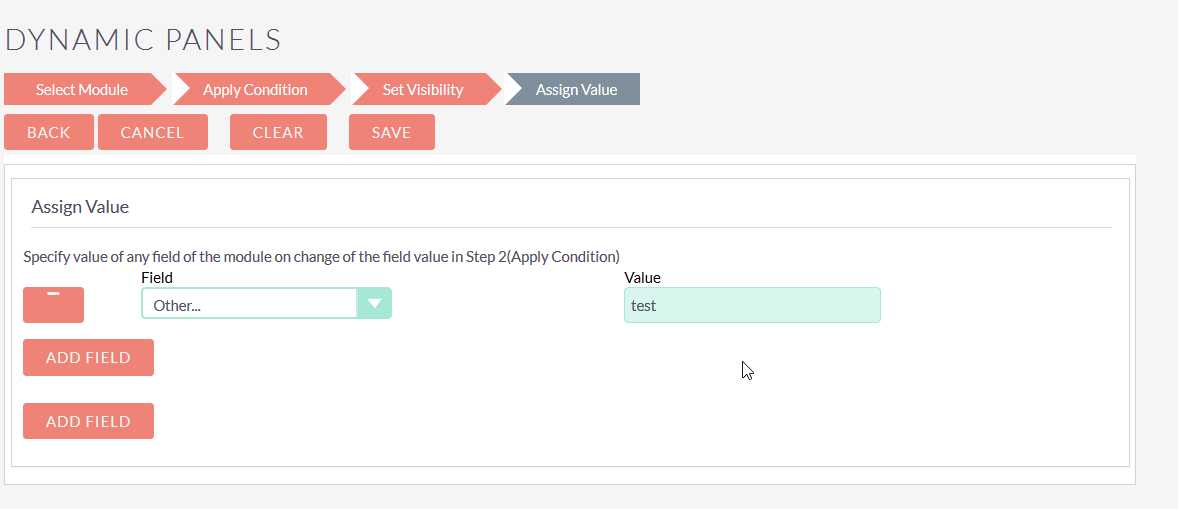
Task: Clear the form with CLEAR button
Action: pos(278,132)
